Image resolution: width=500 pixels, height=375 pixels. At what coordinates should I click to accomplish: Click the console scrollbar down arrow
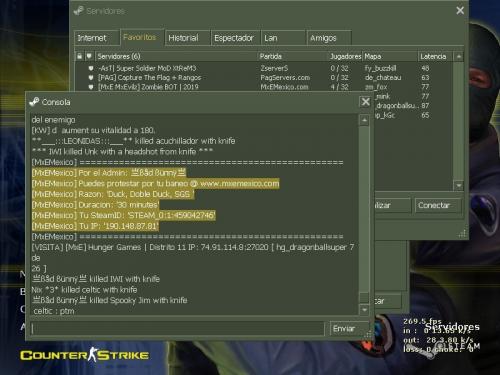[364, 310]
